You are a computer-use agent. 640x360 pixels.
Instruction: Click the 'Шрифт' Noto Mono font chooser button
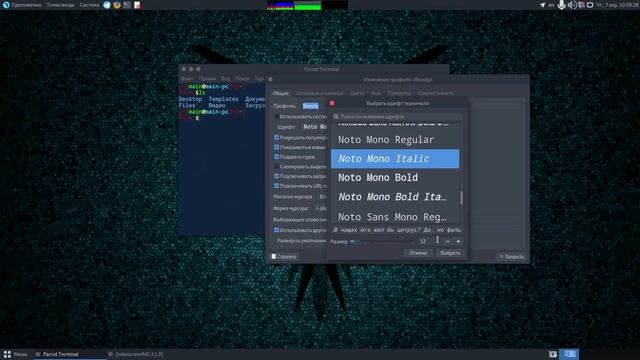(x=314, y=127)
